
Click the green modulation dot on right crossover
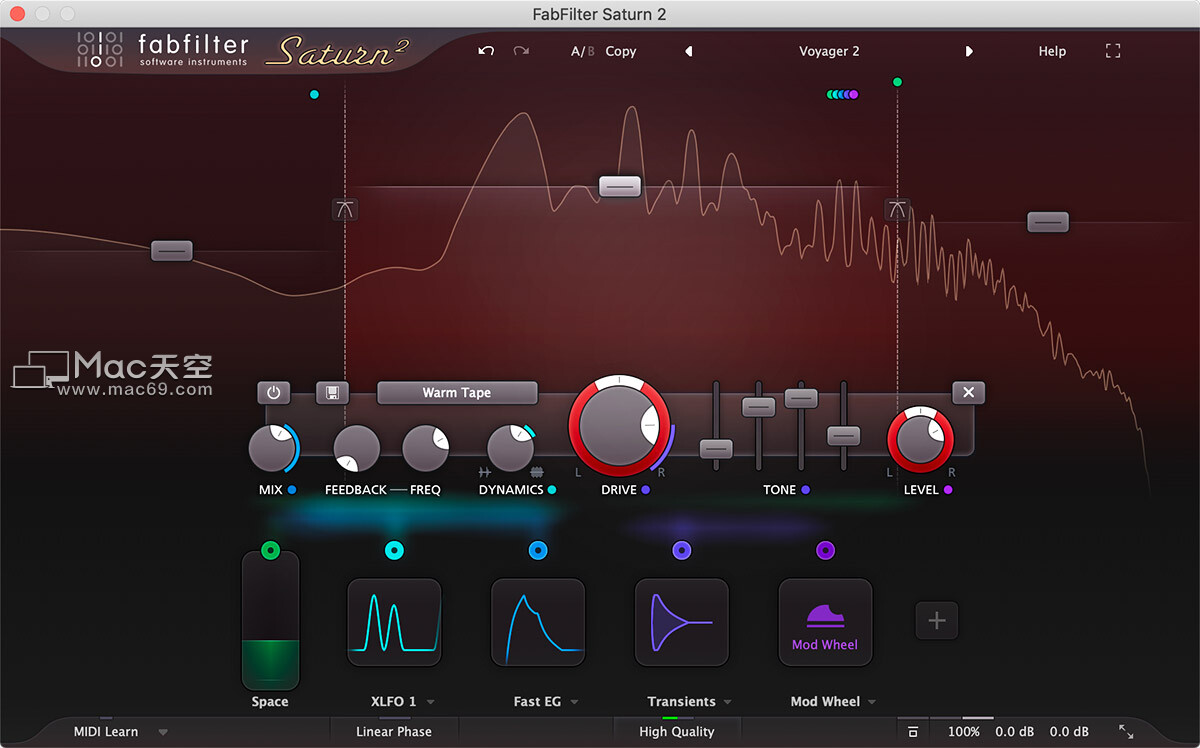[x=897, y=82]
